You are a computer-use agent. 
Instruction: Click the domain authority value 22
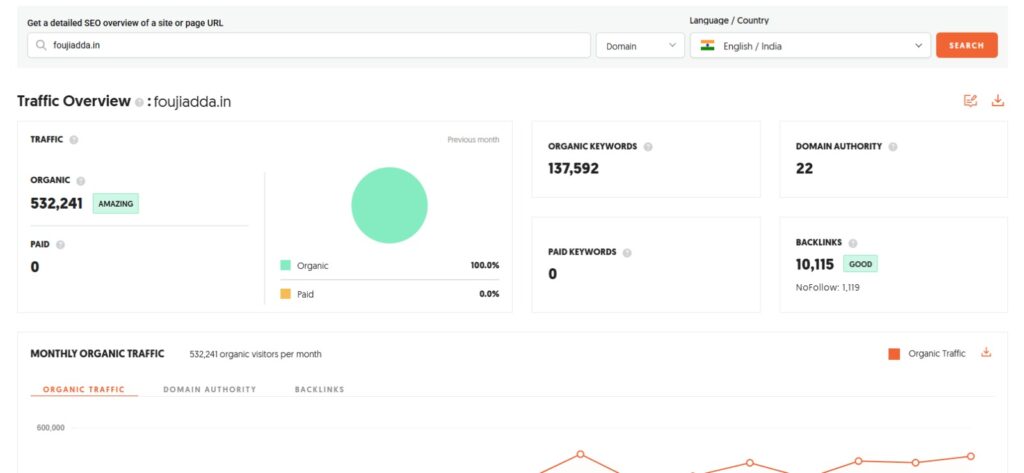[x=804, y=169]
